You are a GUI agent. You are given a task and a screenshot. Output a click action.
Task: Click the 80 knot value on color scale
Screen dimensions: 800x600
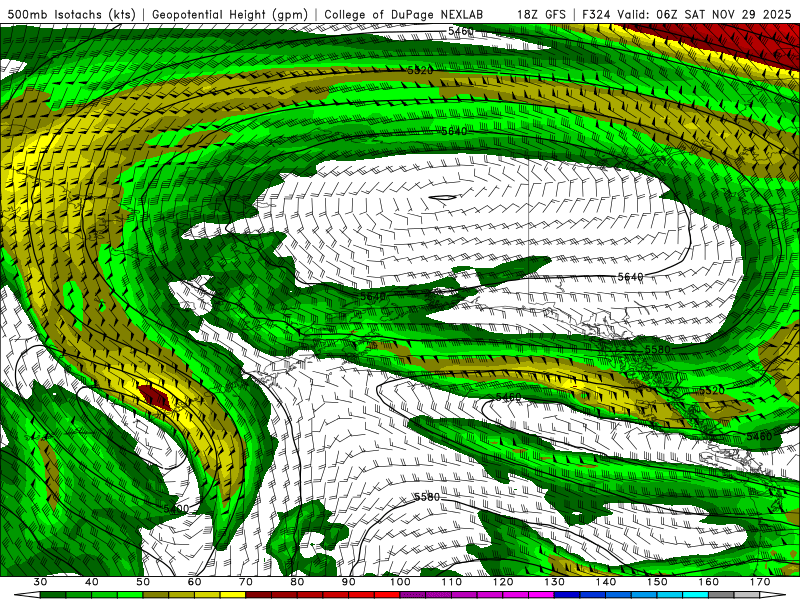coord(297,582)
